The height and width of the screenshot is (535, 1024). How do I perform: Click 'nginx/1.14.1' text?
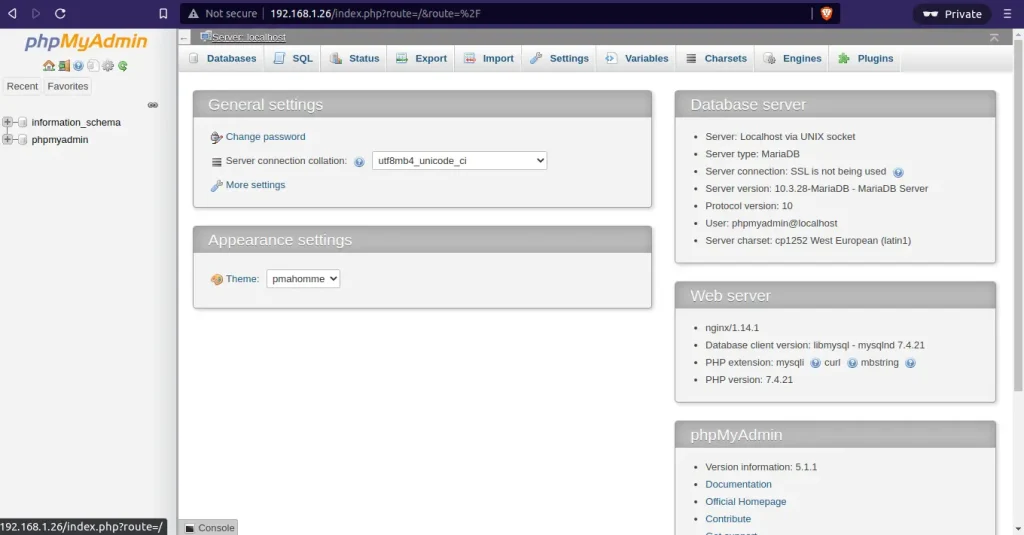tap(731, 328)
